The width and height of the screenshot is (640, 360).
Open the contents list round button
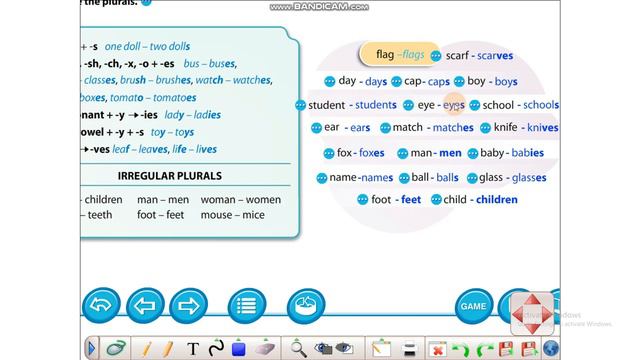click(x=247, y=305)
